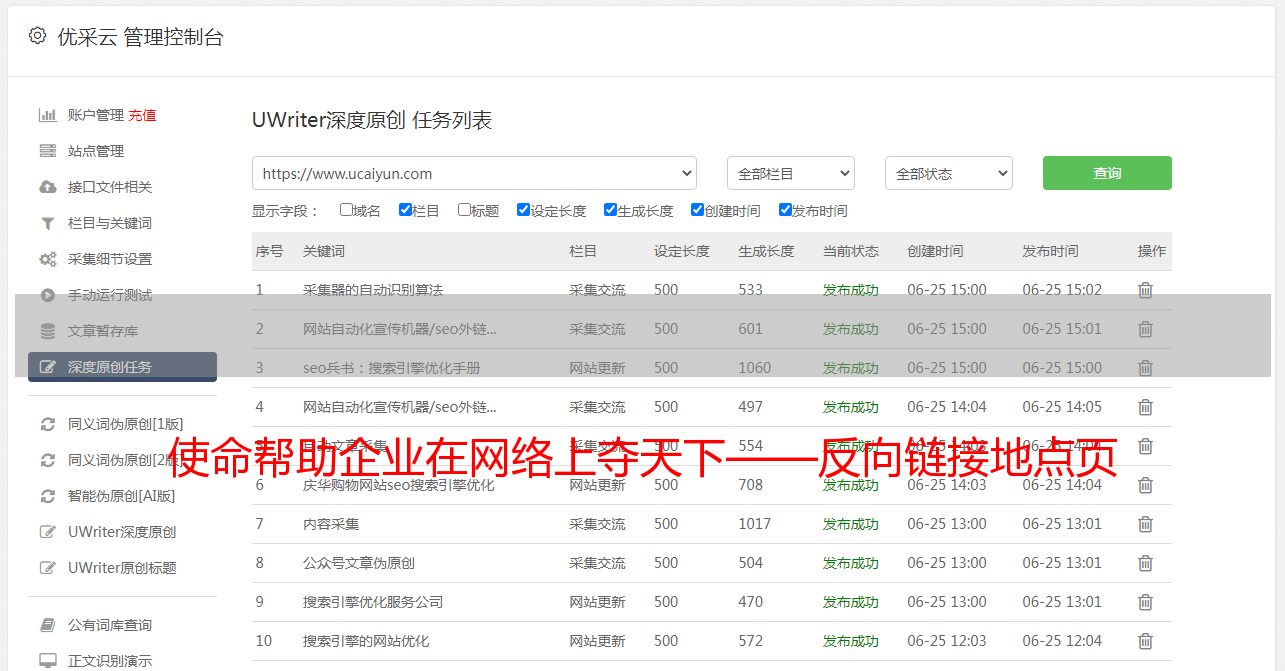Toggle the 标题 display field checkbox

[464, 210]
